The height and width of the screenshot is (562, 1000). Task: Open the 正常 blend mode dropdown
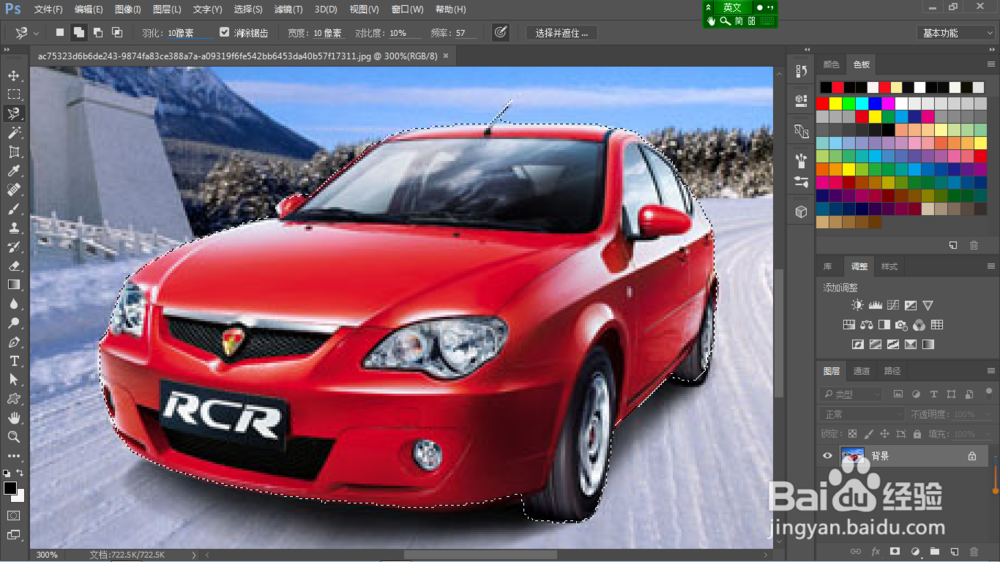click(862, 414)
